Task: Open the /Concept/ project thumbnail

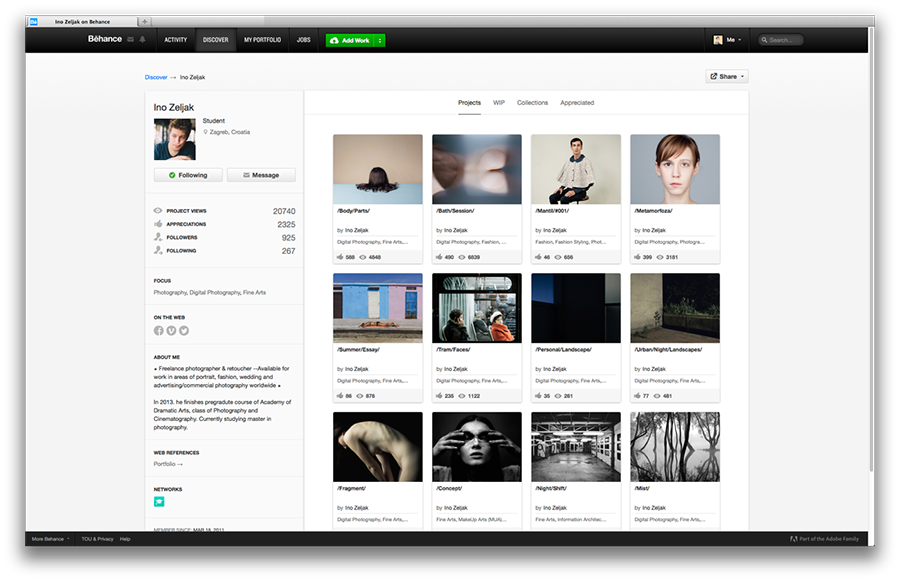Action: click(x=477, y=447)
